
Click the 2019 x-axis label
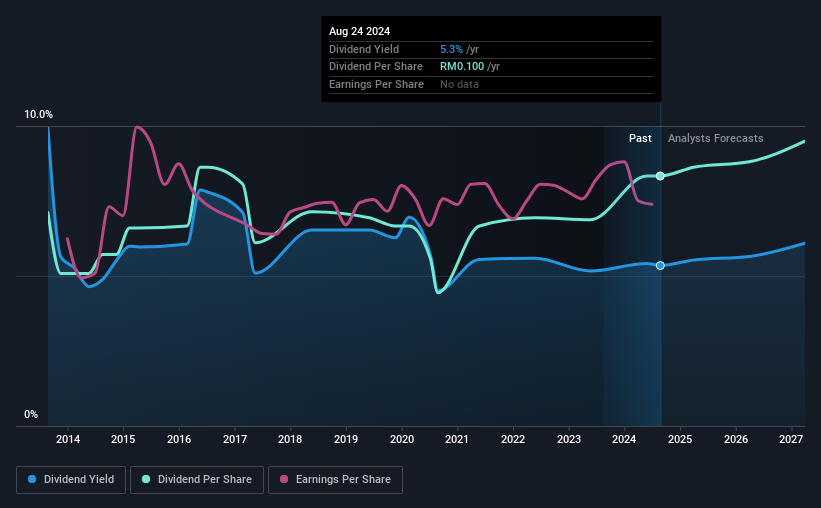346,439
